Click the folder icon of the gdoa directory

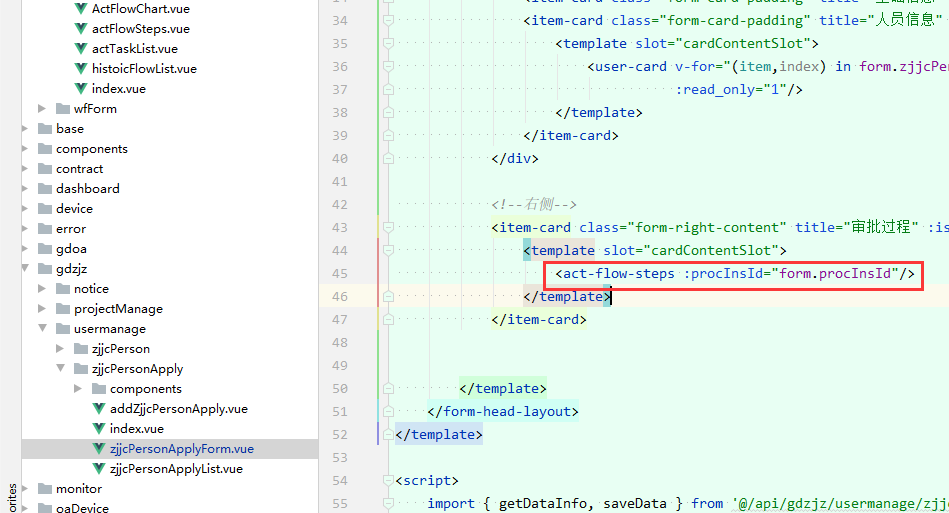pyautogui.click(x=44, y=249)
